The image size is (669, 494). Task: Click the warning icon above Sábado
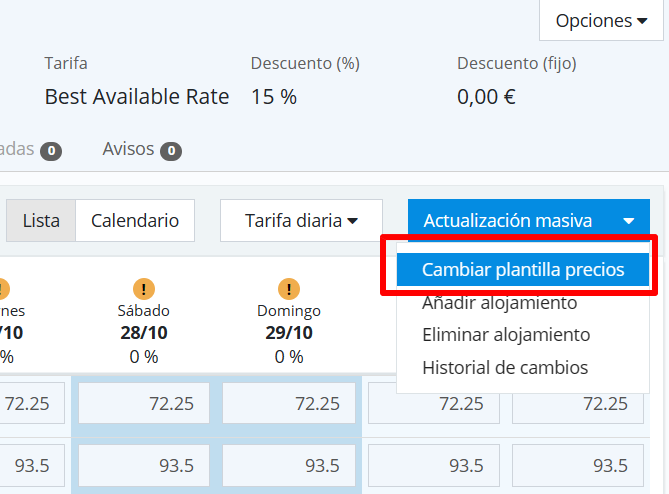[143, 289]
